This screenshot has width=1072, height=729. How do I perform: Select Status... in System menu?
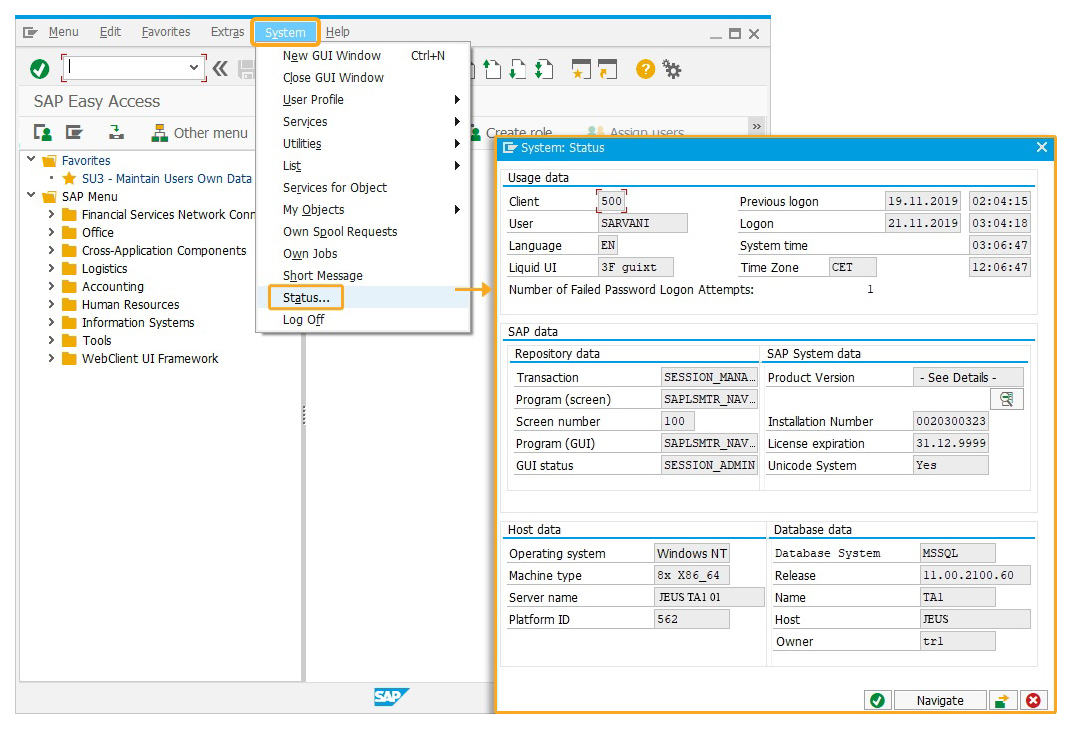point(363,297)
